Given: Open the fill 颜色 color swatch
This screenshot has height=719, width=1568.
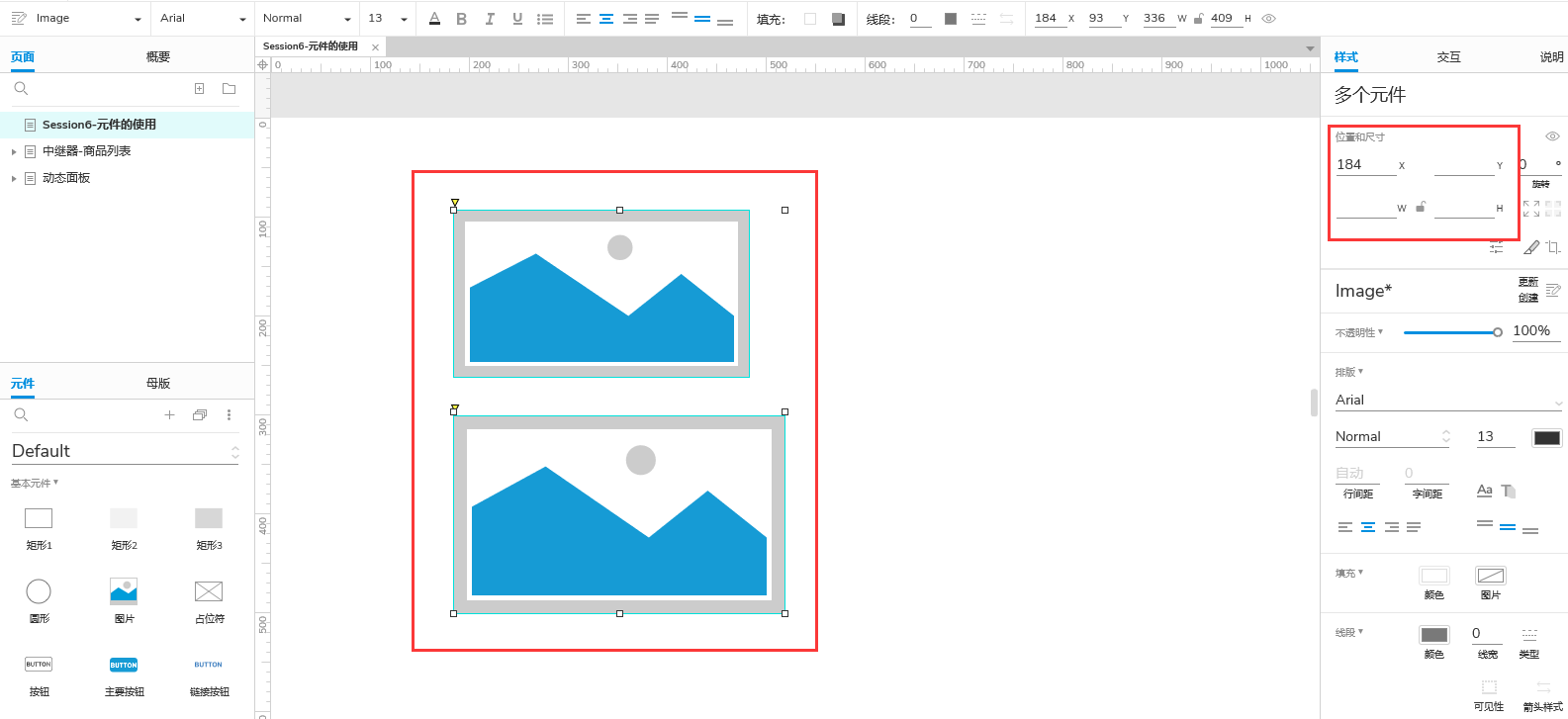Looking at the screenshot, I should [1434, 576].
